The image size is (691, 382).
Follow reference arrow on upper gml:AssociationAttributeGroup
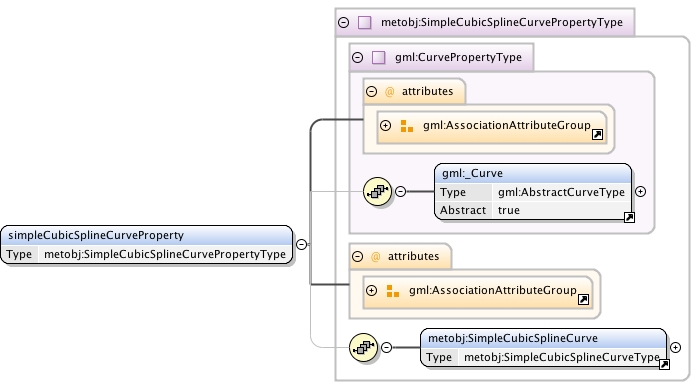(597, 134)
